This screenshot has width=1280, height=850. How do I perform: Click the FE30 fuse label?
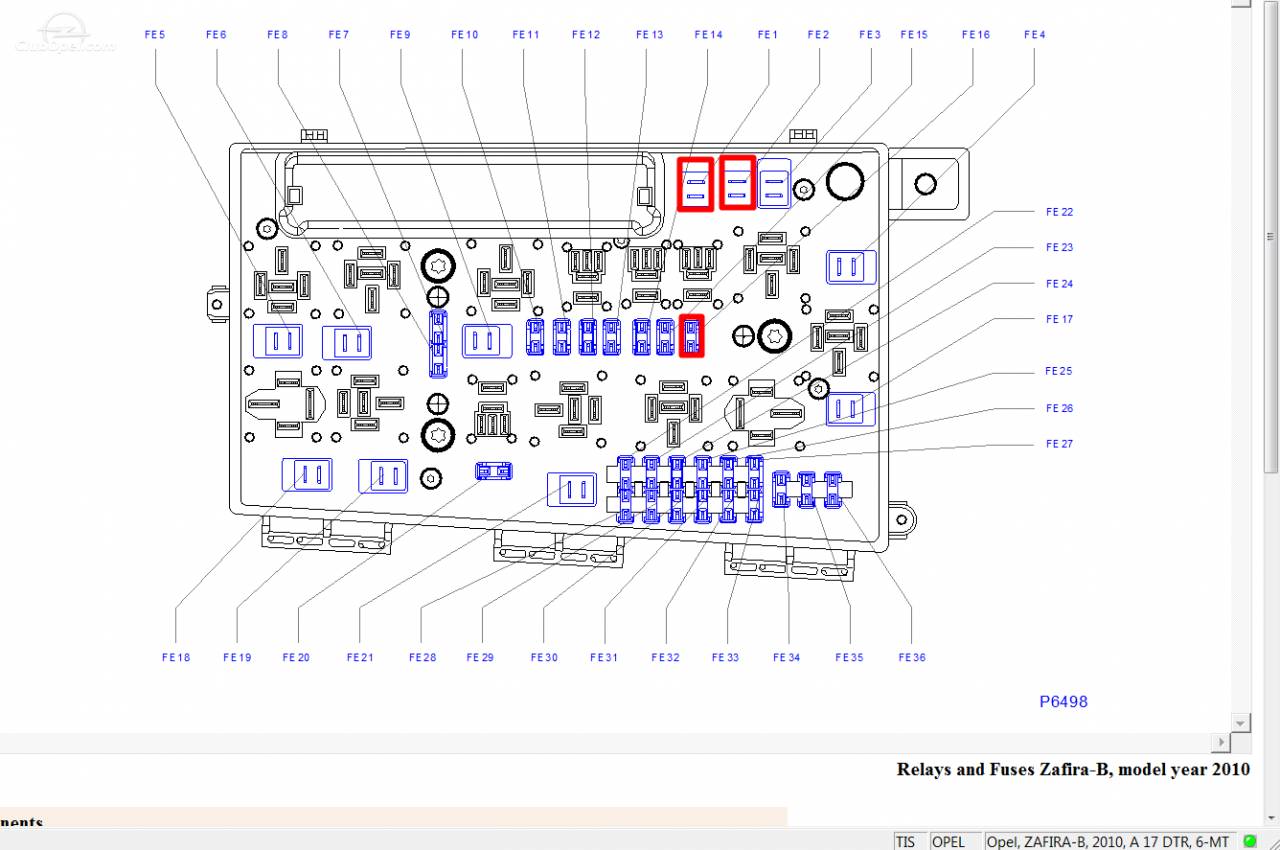point(544,658)
